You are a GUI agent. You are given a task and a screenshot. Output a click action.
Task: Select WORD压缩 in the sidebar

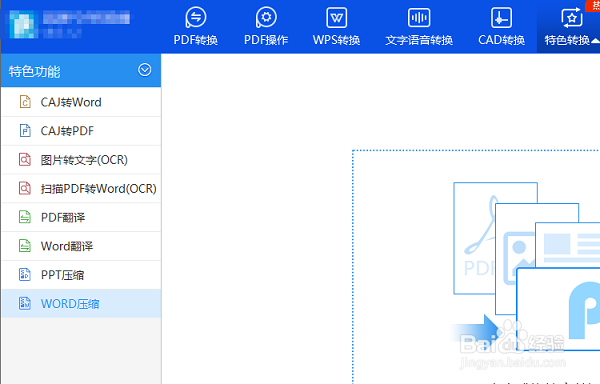pos(81,304)
